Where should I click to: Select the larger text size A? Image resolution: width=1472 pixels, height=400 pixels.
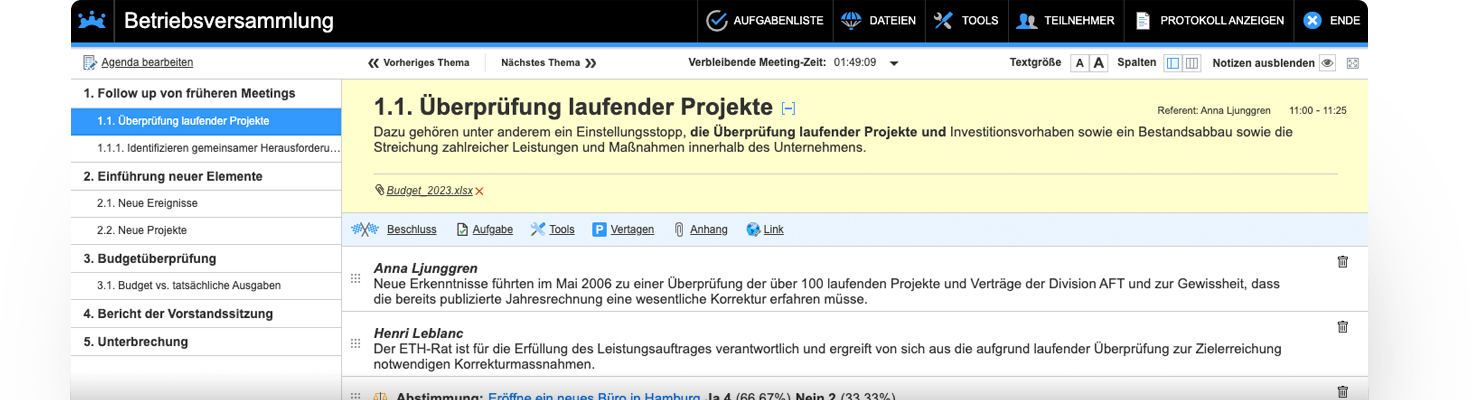click(1099, 63)
